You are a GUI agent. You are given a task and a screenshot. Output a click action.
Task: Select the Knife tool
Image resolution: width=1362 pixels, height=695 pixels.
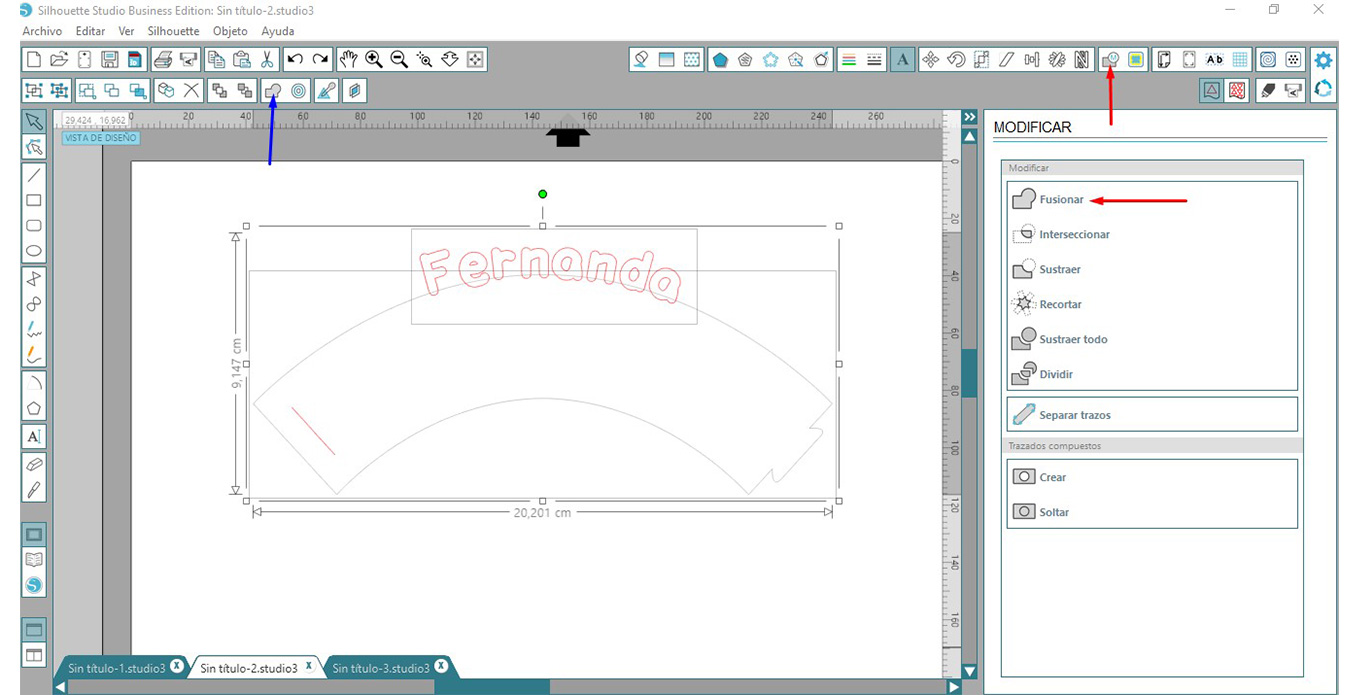(x=33, y=490)
